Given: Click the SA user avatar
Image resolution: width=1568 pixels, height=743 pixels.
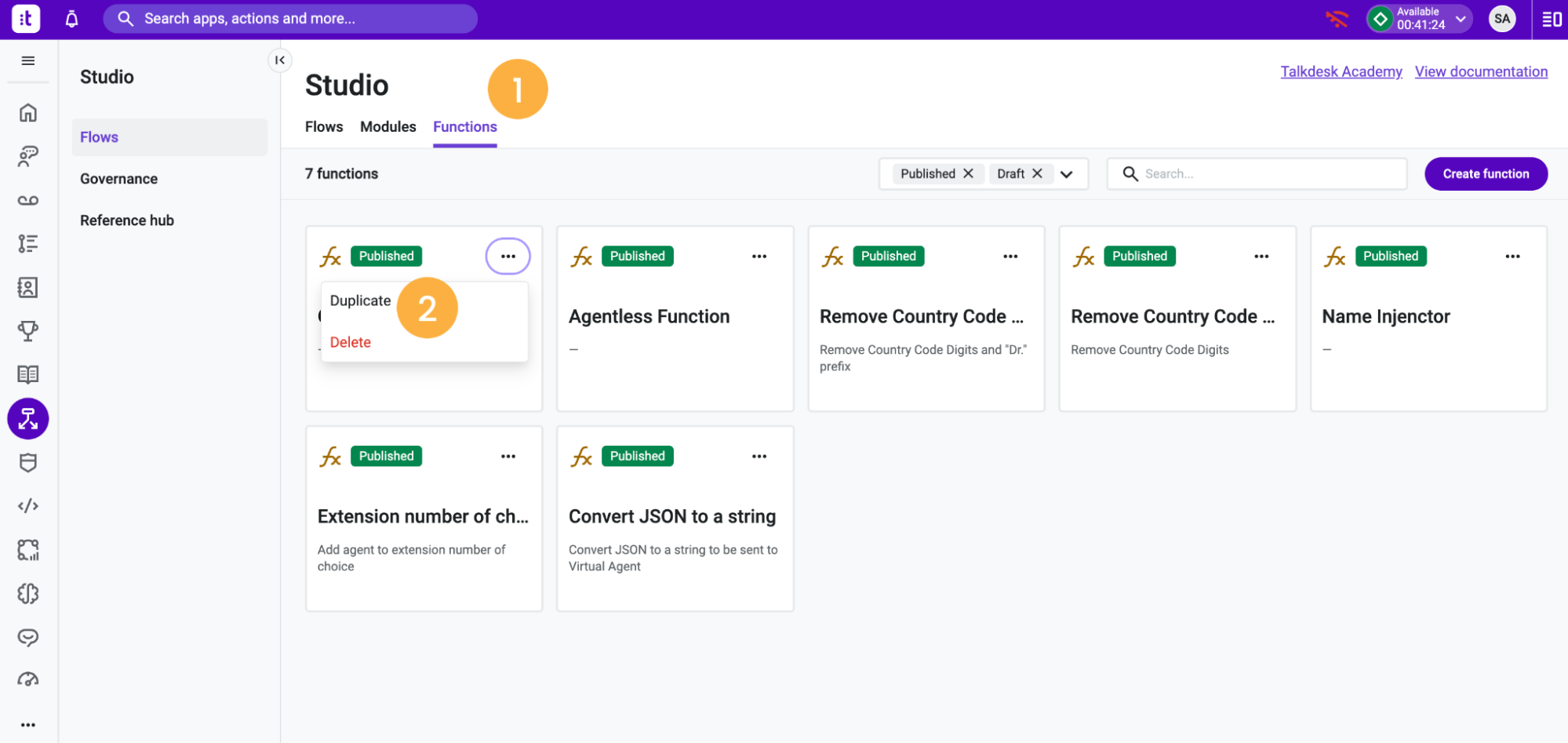Looking at the screenshot, I should point(1502,19).
